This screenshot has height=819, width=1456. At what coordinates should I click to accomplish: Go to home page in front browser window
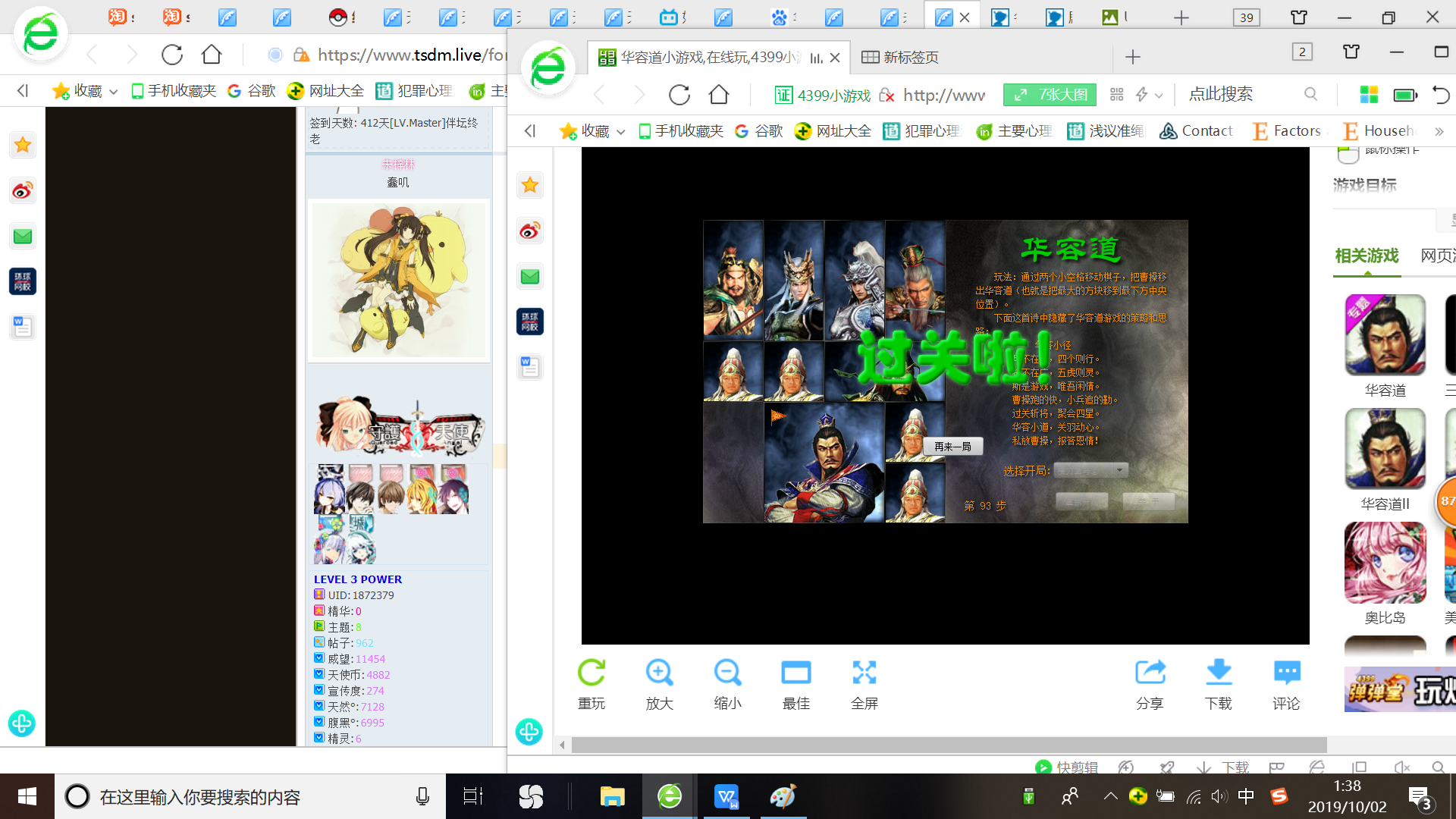point(719,95)
